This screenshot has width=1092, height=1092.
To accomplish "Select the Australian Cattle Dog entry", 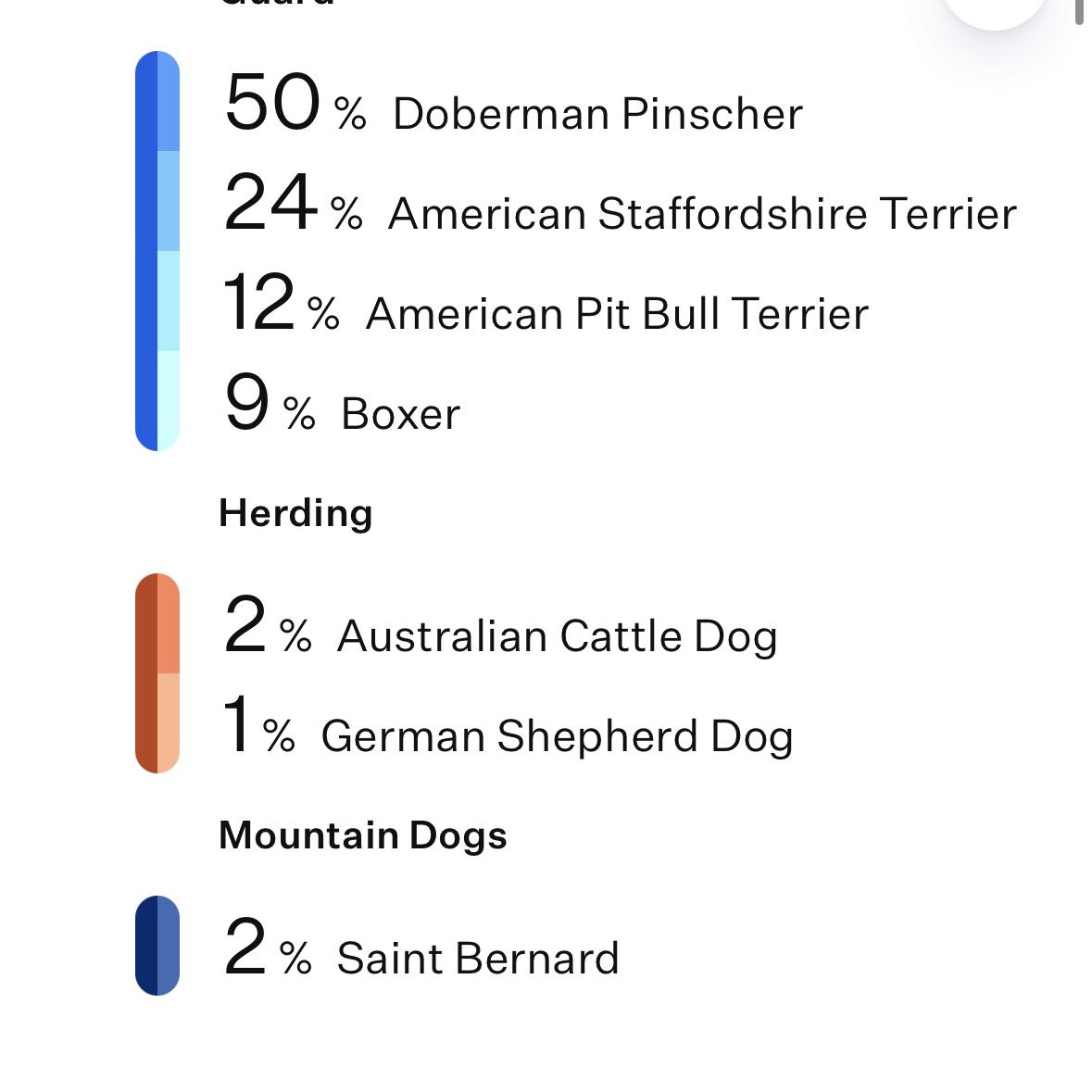I will 556,636.
